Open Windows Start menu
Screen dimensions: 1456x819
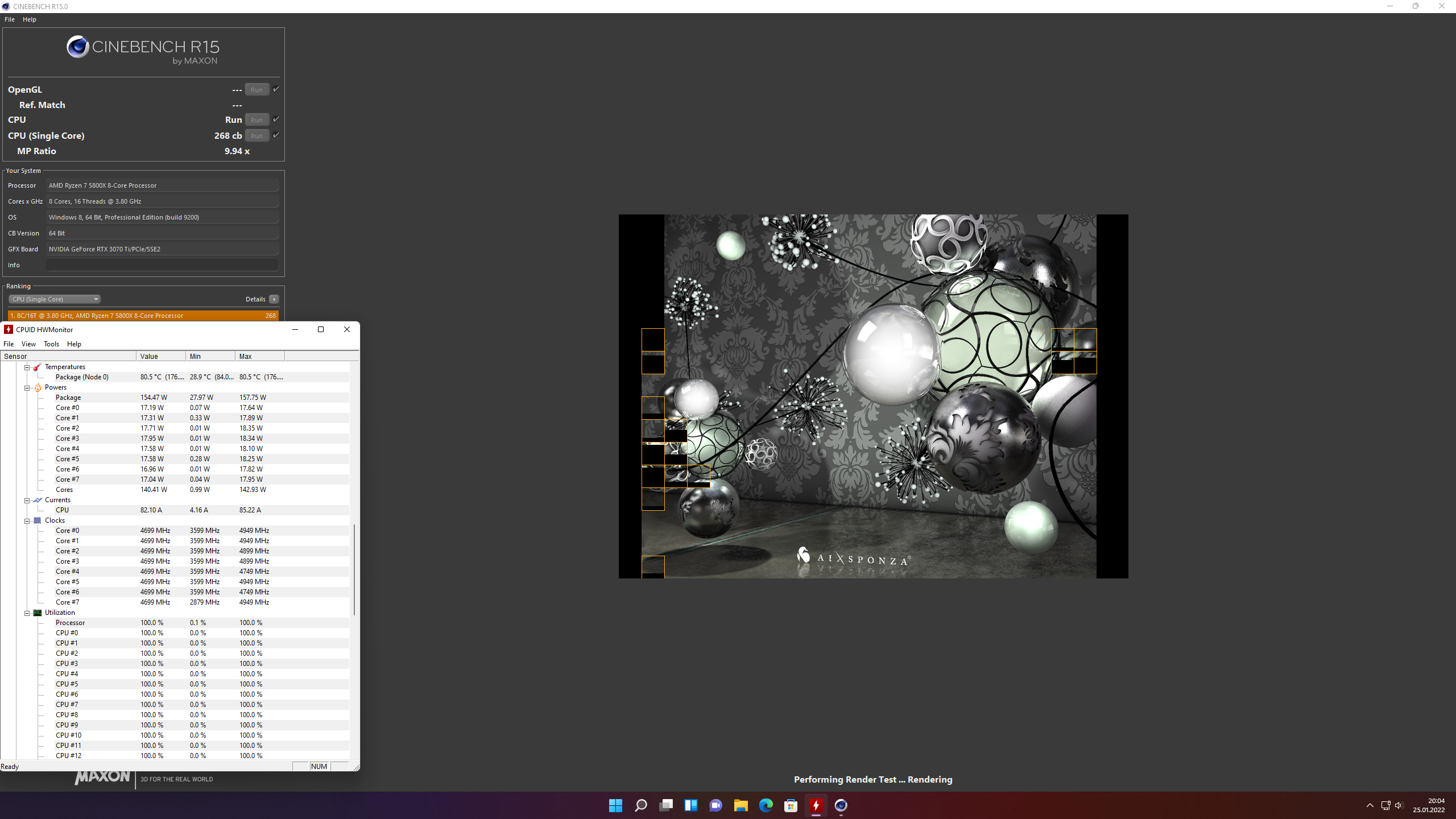pyautogui.click(x=615, y=805)
